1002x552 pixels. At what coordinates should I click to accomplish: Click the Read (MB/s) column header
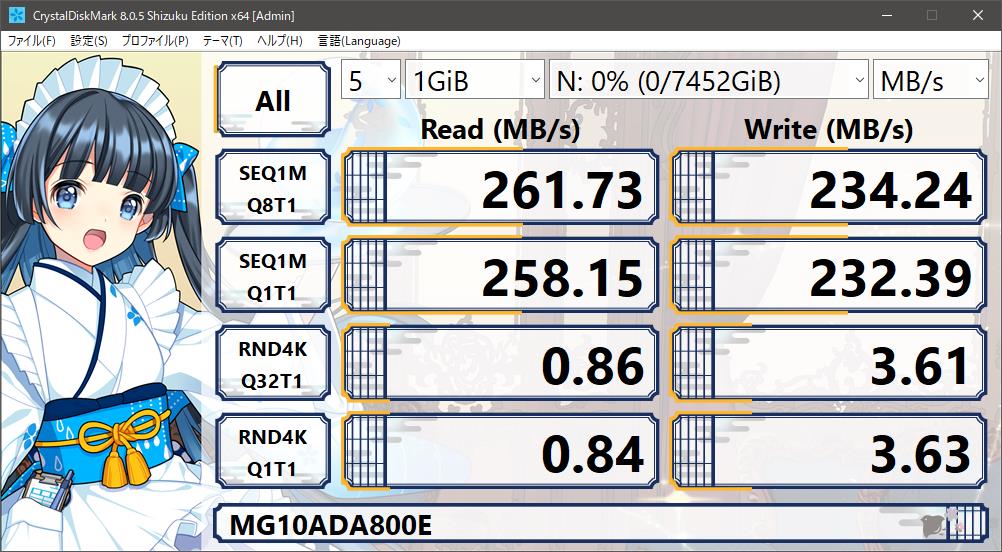click(x=500, y=129)
